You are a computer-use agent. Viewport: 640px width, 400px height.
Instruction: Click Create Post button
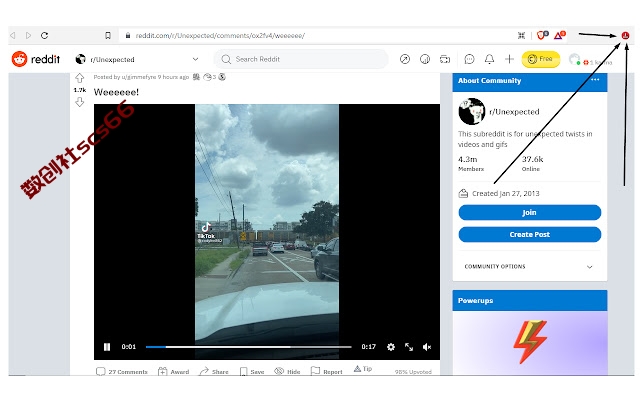coord(529,234)
